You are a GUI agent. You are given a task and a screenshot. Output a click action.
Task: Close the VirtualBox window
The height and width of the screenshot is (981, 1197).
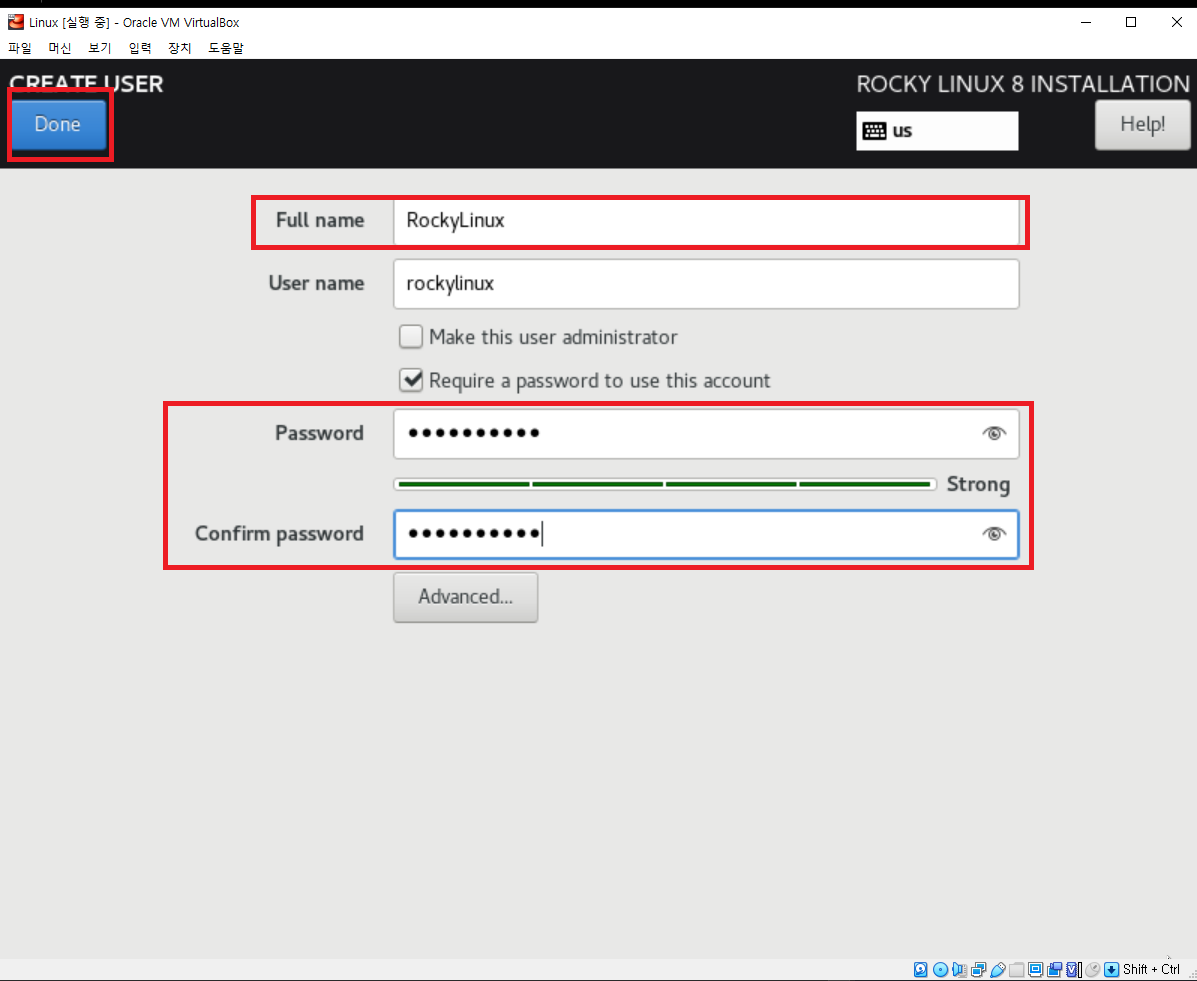click(1176, 22)
